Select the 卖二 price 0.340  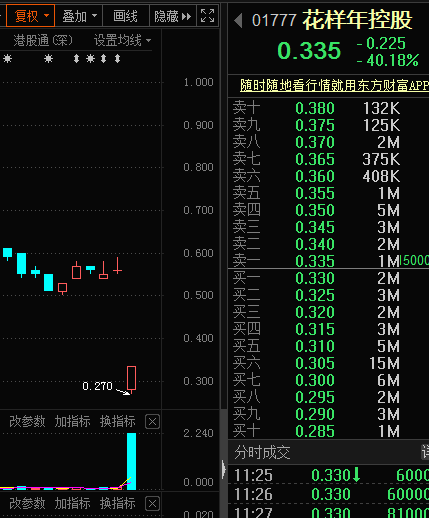tap(315, 244)
